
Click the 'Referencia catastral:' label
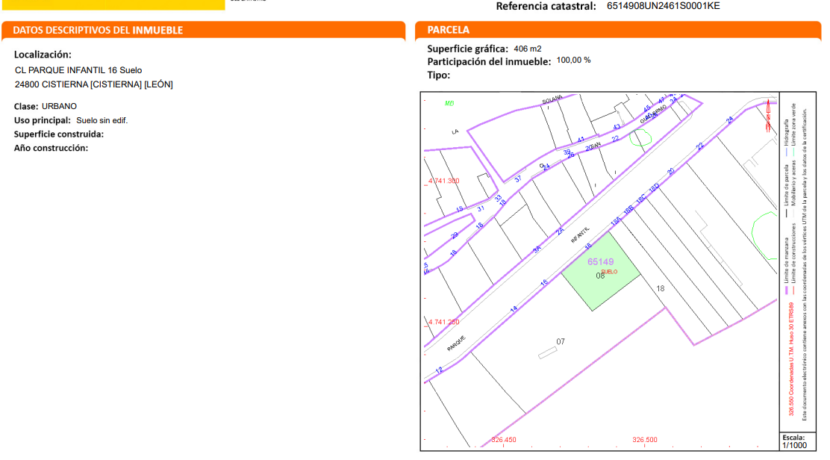(546, 6)
